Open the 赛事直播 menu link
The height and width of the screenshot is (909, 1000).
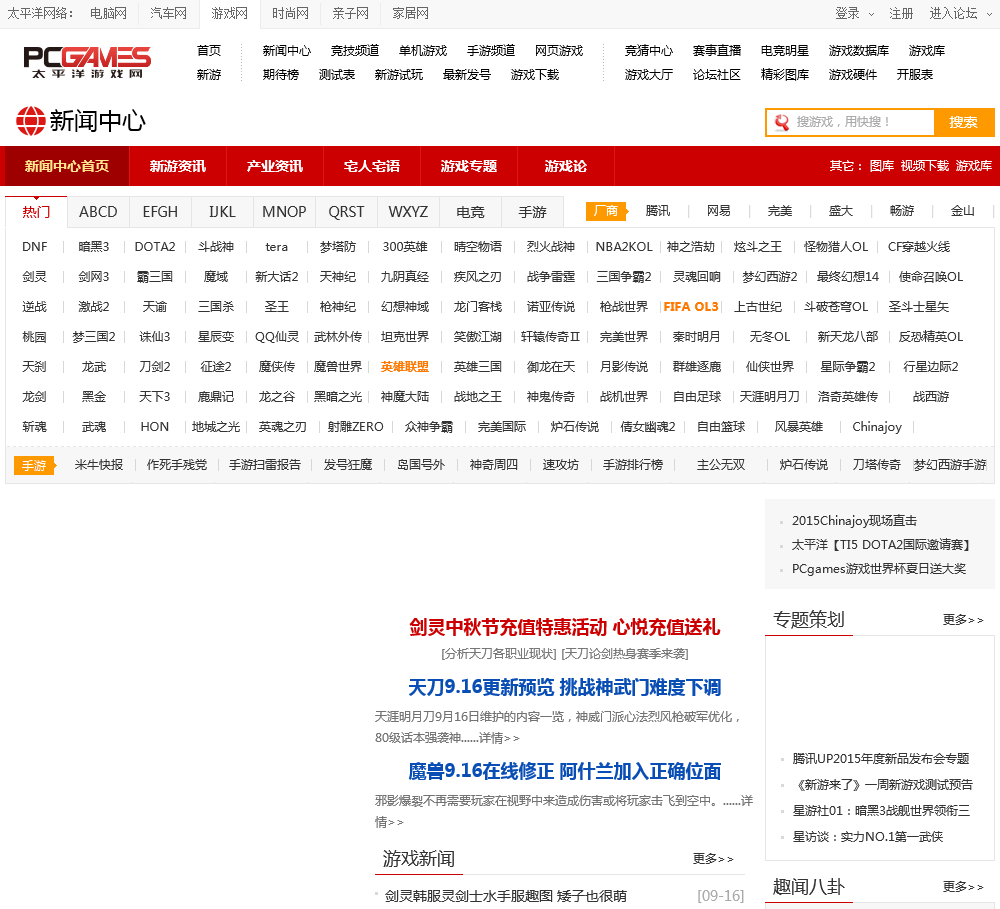(x=717, y=50)
